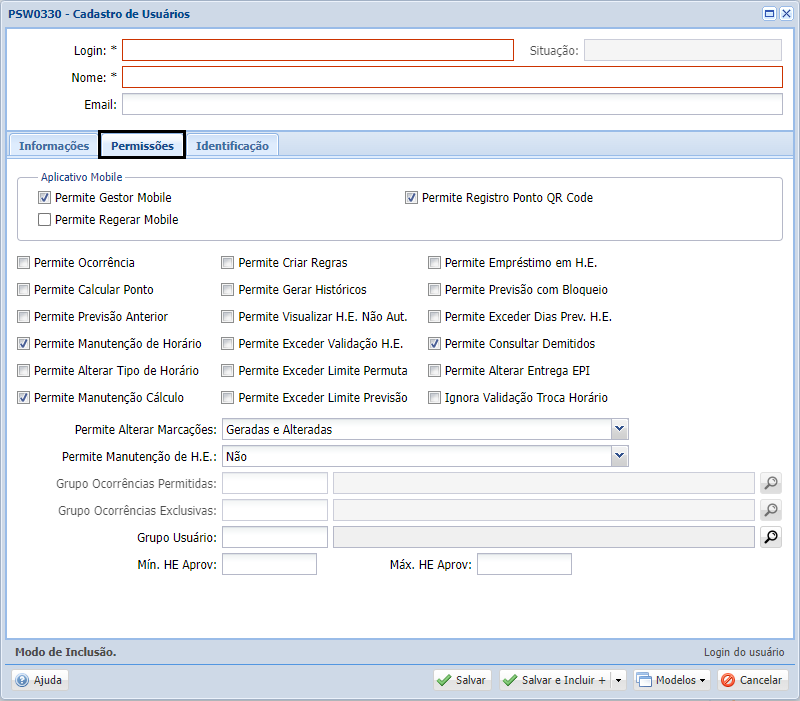
Task: Close the PSW0330 window
Action: (x=786, y=14)
